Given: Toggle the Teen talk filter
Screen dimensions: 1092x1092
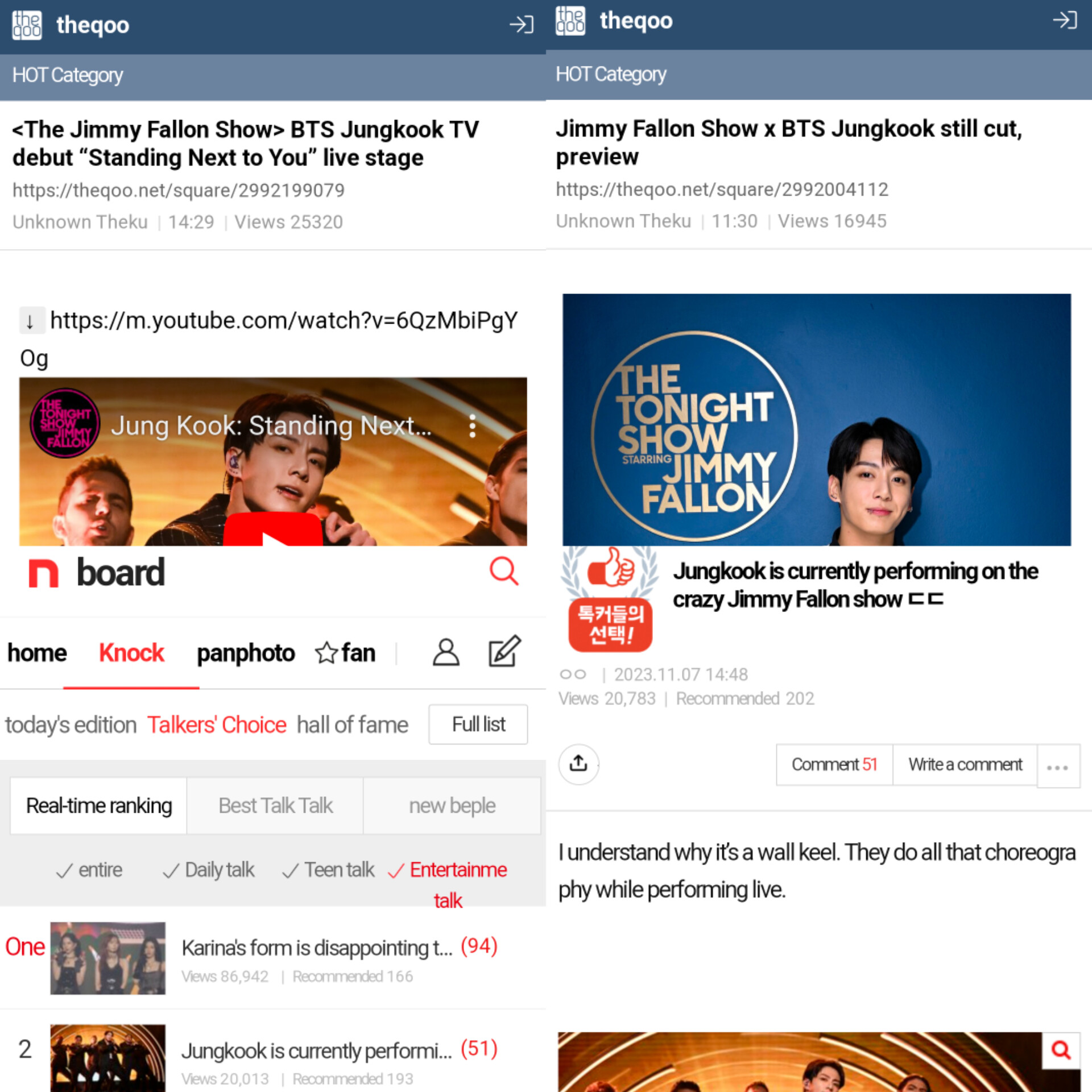Looking at the screenshot, I should tap(328, 870).
